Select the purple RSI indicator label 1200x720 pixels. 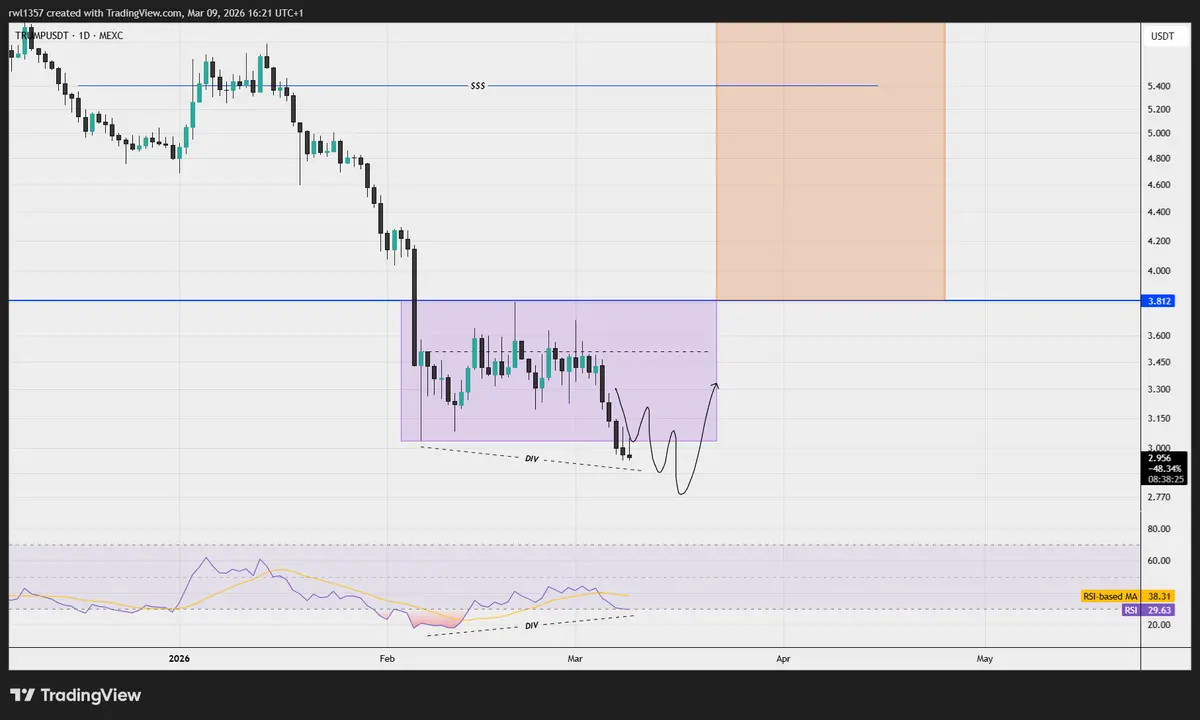(x=1130, y=609)
